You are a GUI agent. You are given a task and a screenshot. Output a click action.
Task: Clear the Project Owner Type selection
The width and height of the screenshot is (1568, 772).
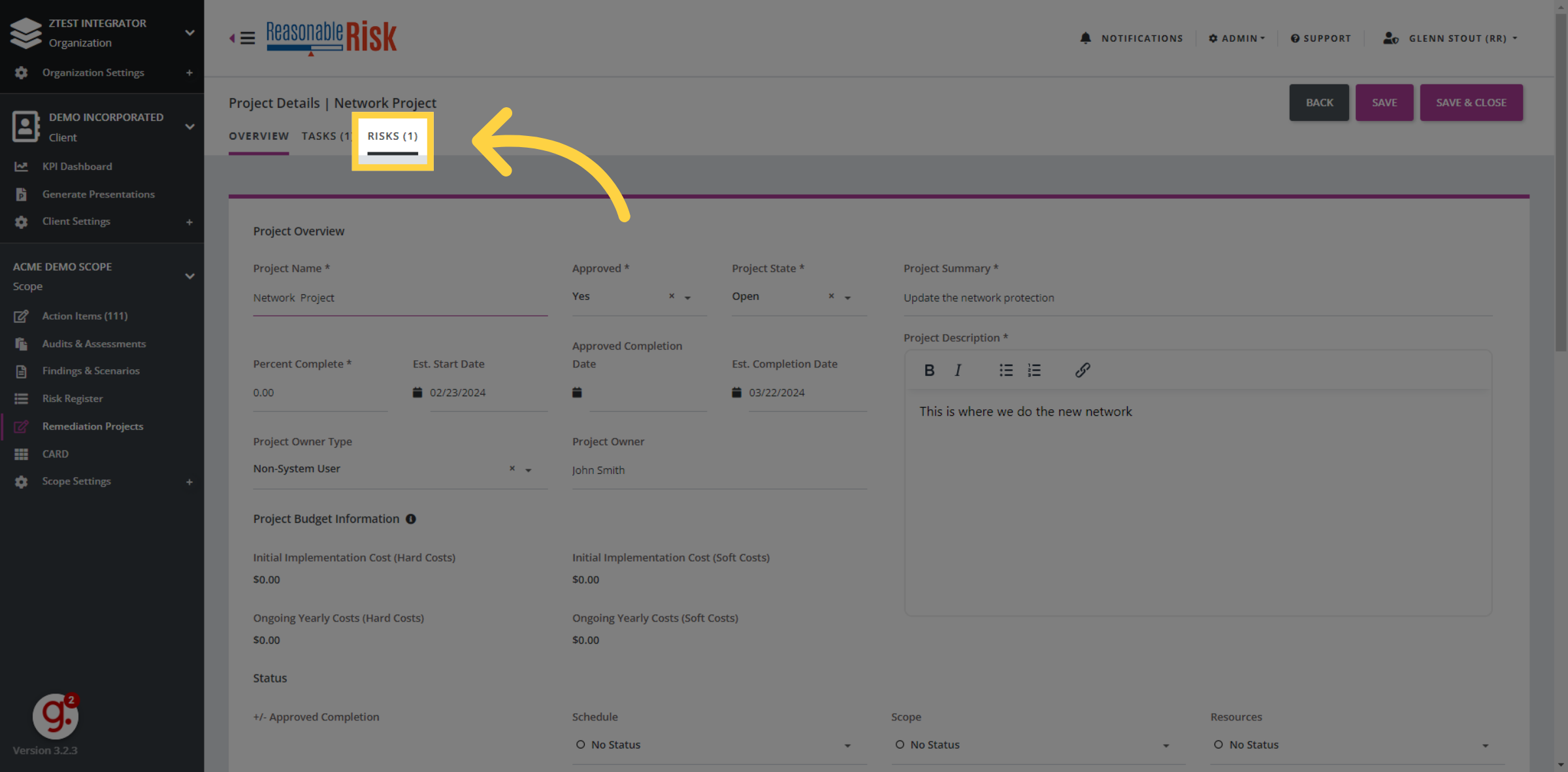pyautogui.click(x=512, y=469)
